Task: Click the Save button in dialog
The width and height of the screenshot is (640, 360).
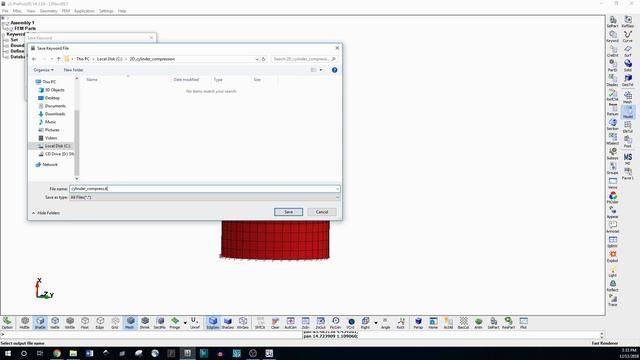Action: click(x=288, y=212)
